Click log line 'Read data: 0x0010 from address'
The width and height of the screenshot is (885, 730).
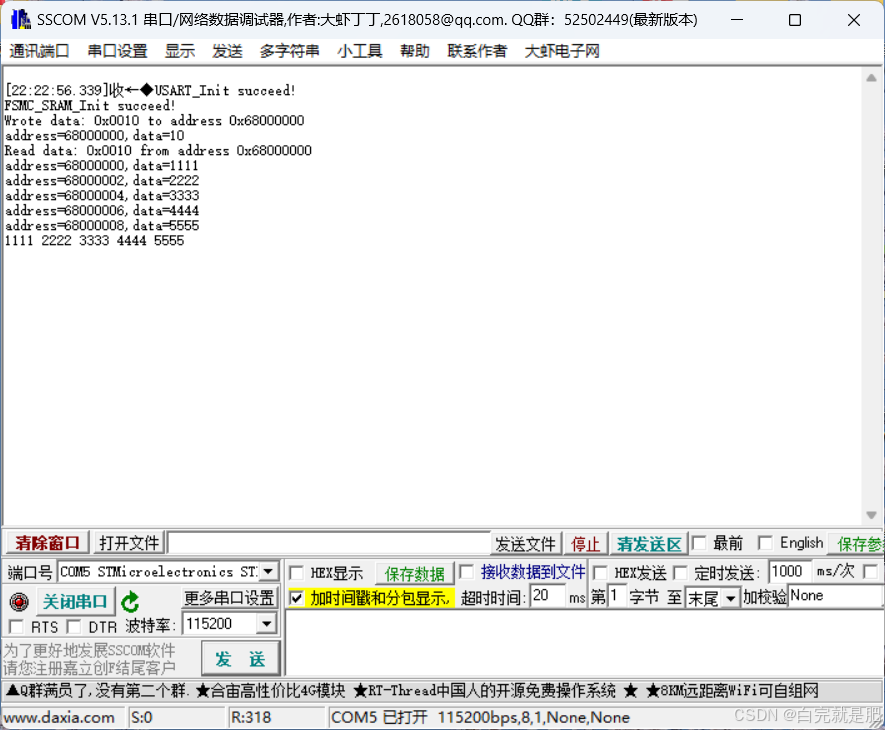coord(158,151)
